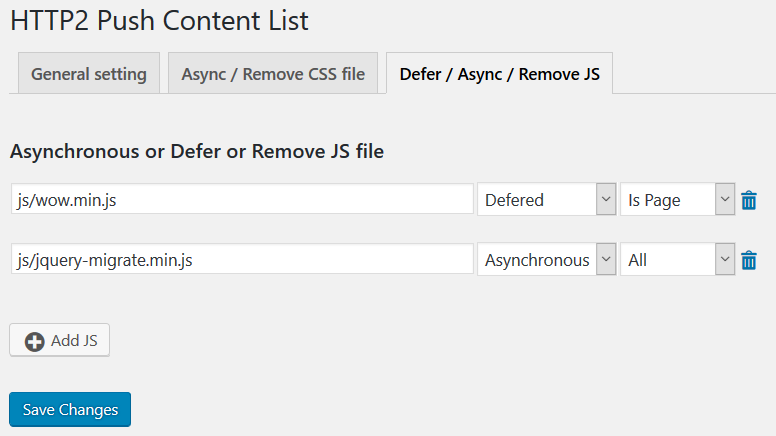The width and height of the screenshot is (776, 436).
Task: Click the js/wow.min.js text field
Action: point(242,200)
